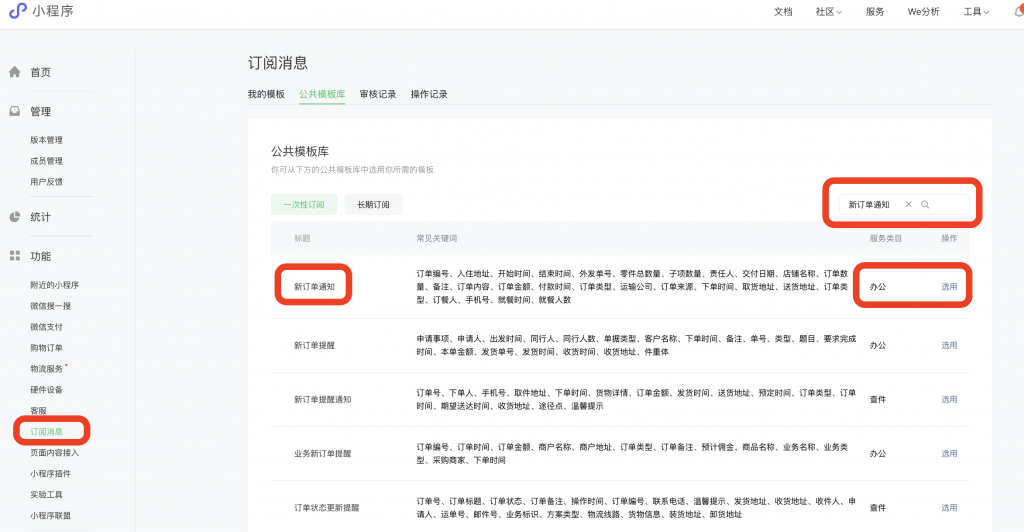Open 文档 in top navigation
The height and width of the screenshot is (532, 1024).
pos(783,12)
